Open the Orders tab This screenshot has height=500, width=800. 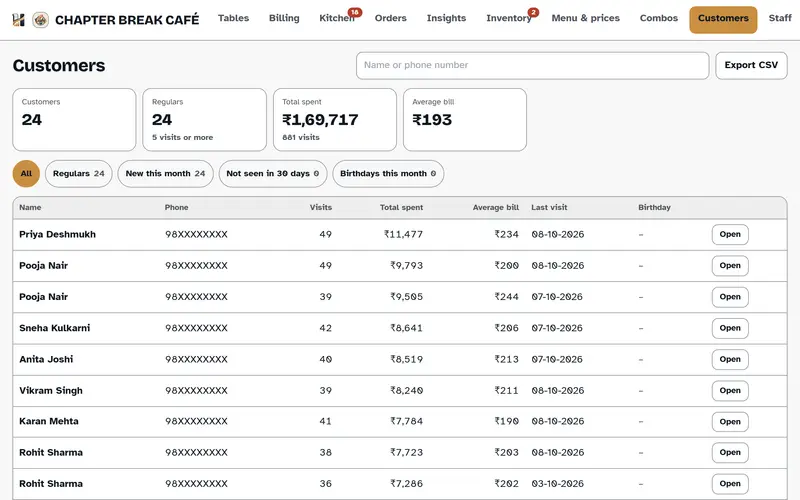tap(390, 18)
